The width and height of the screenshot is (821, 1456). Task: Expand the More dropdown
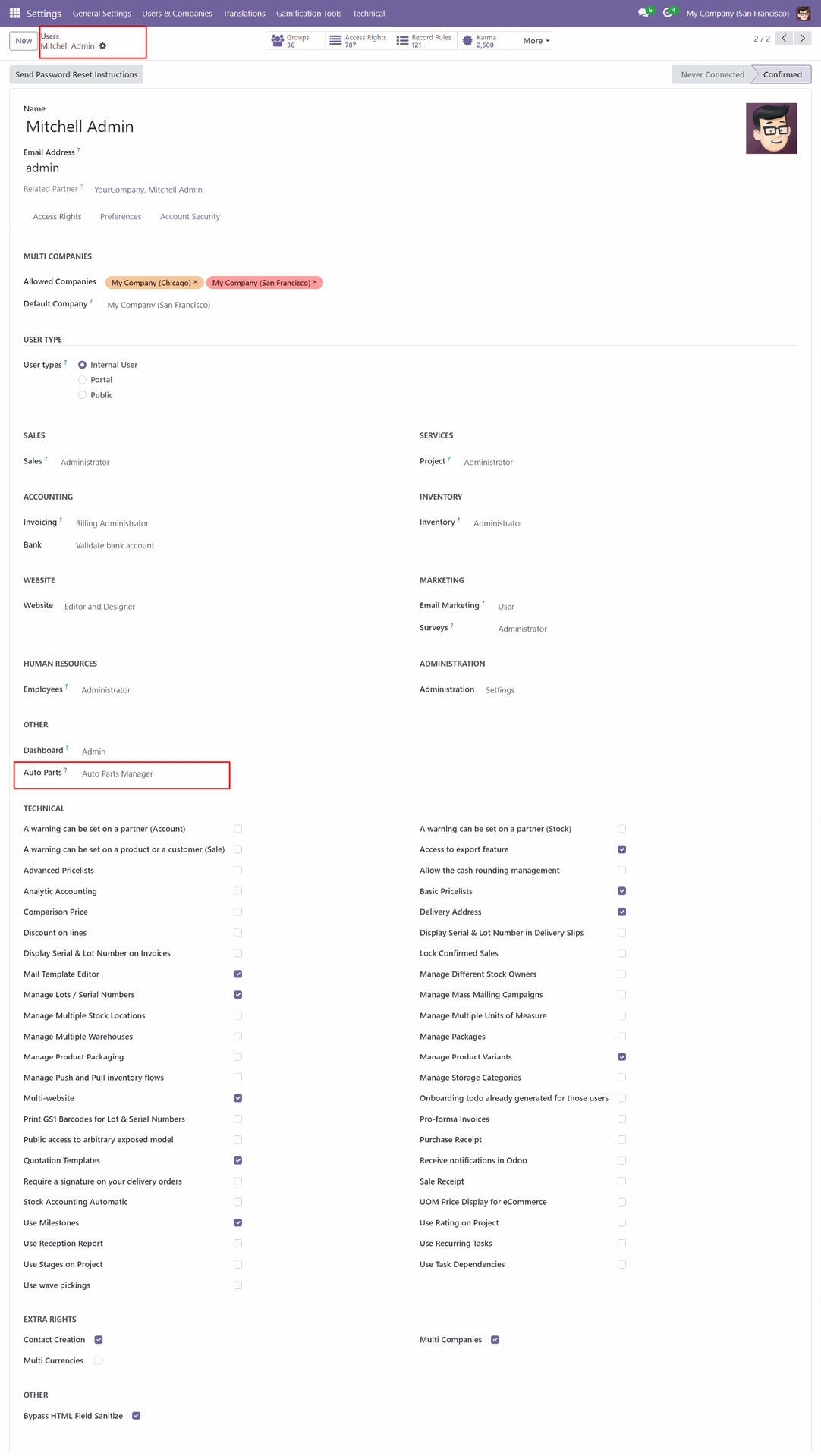536,41
